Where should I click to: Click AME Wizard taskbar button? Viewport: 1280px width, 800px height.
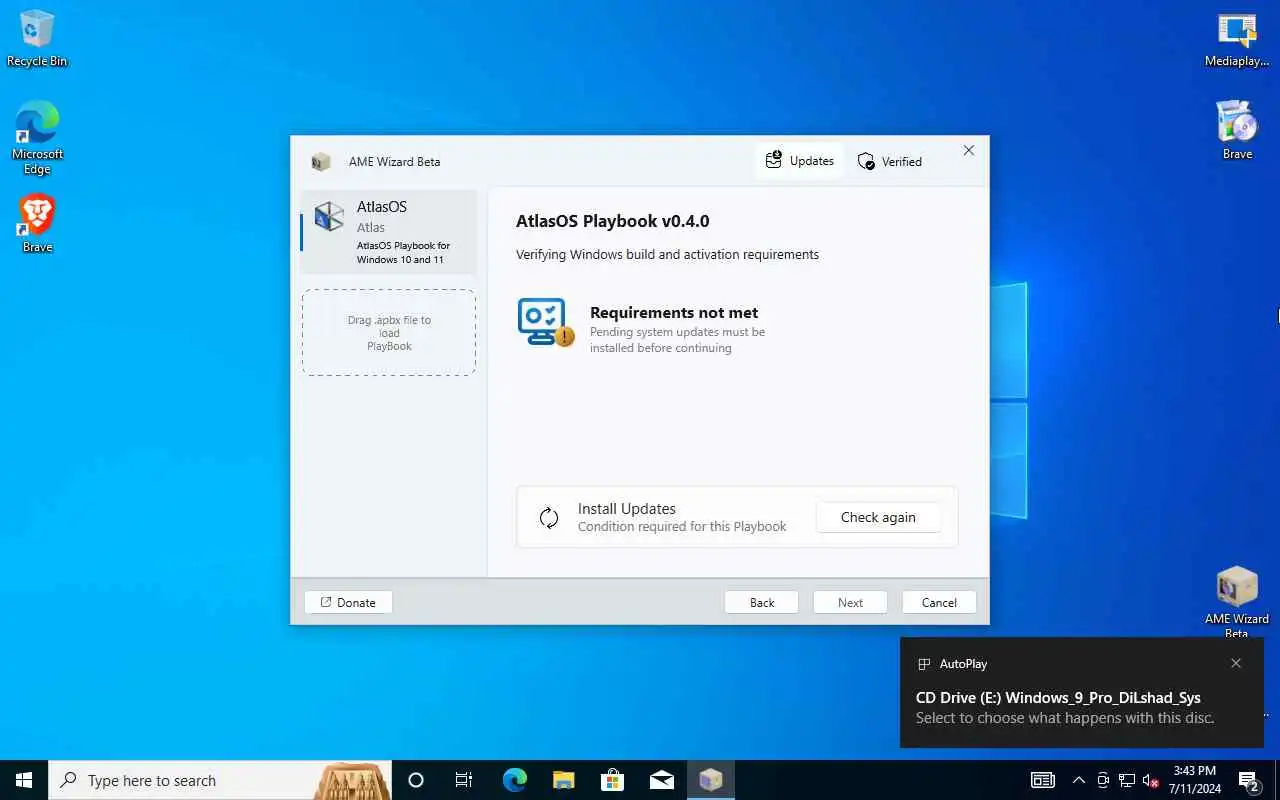point(711,780)
